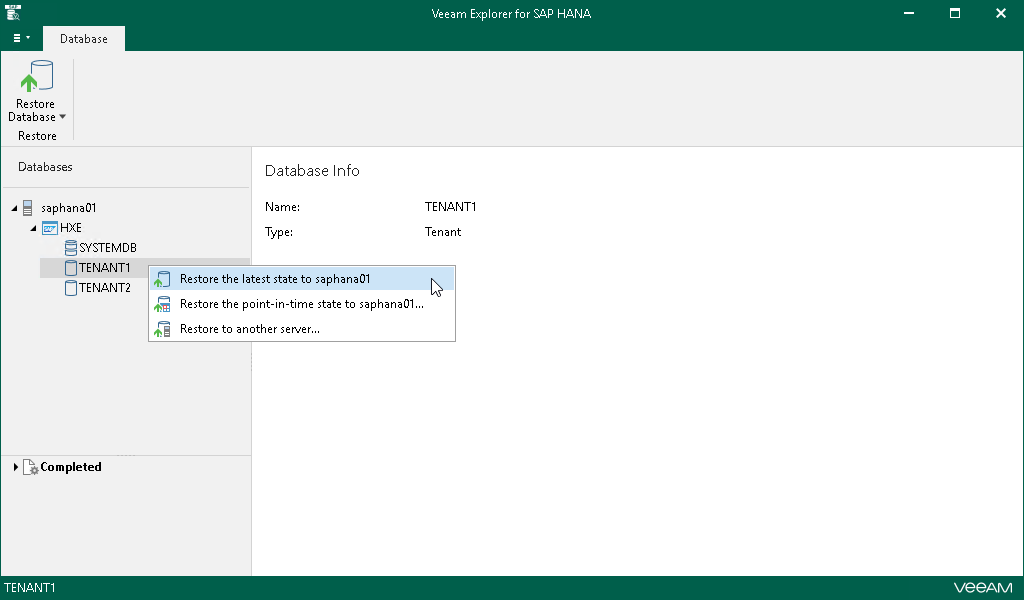Open the main application menu button
1024x600 pixels.
click(21, 38)
